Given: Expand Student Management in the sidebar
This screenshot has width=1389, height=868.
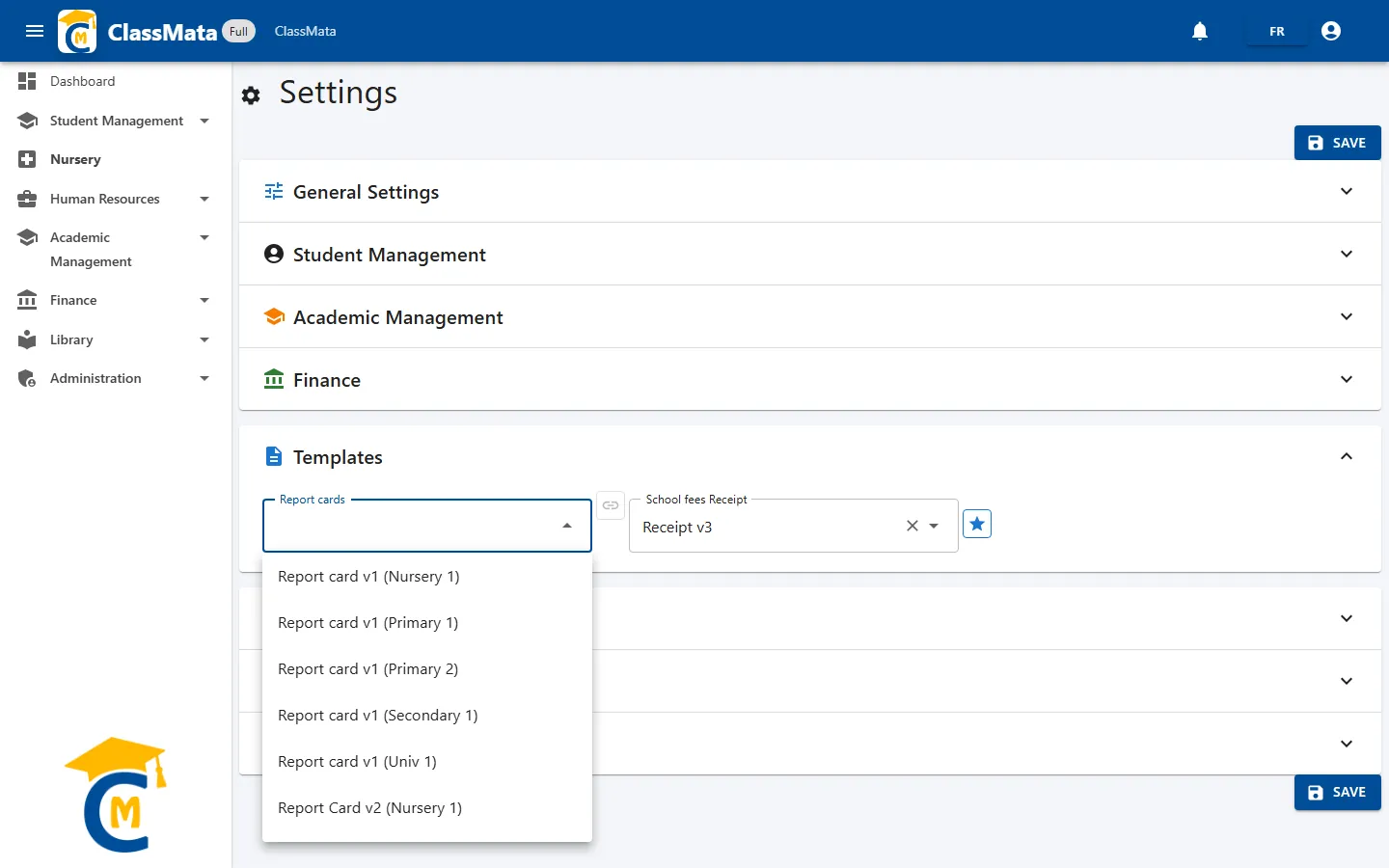Looking at the screenshot, I should [204, 121].
